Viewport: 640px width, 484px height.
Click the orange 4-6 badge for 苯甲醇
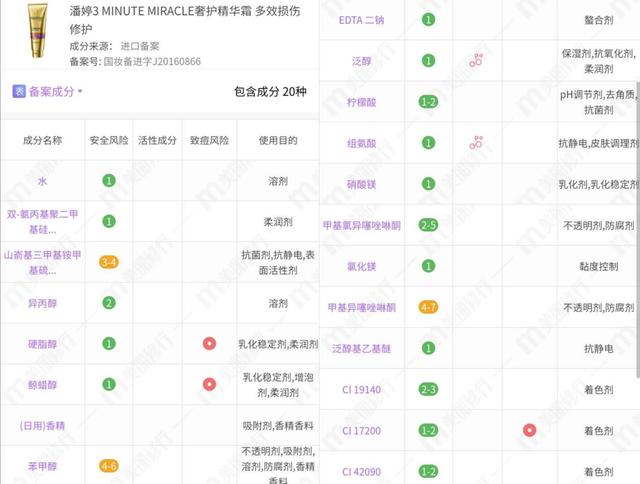[x=109, y=466]
